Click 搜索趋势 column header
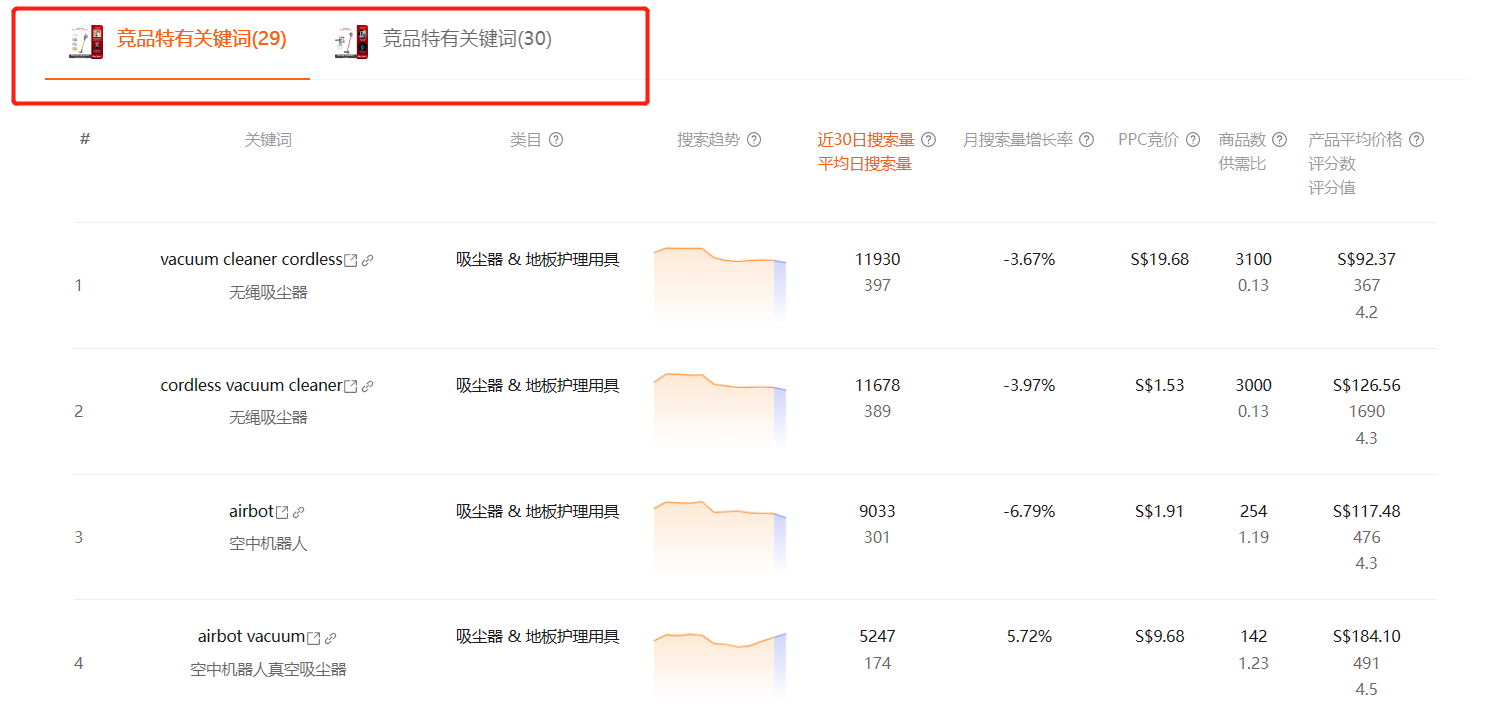 [x=709, y=140]
